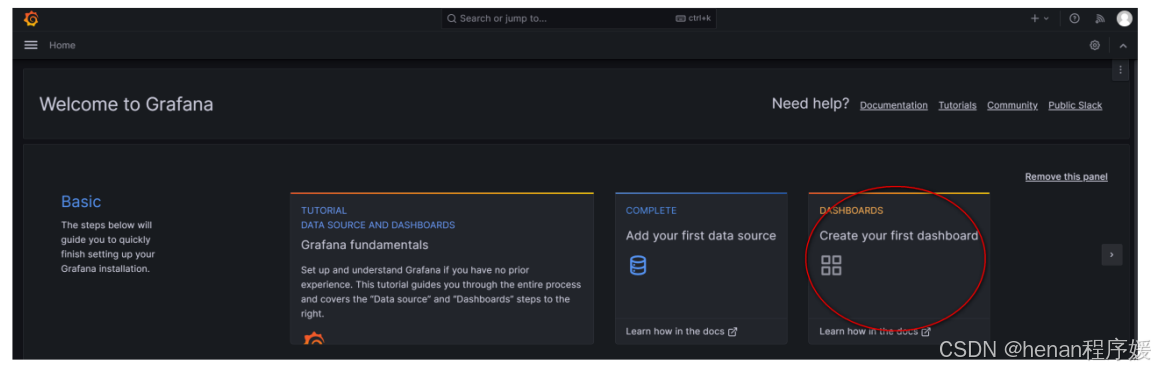Open dashboard settings gear icon
This screenshot has height=370, width=1155.
point(1095,45)
